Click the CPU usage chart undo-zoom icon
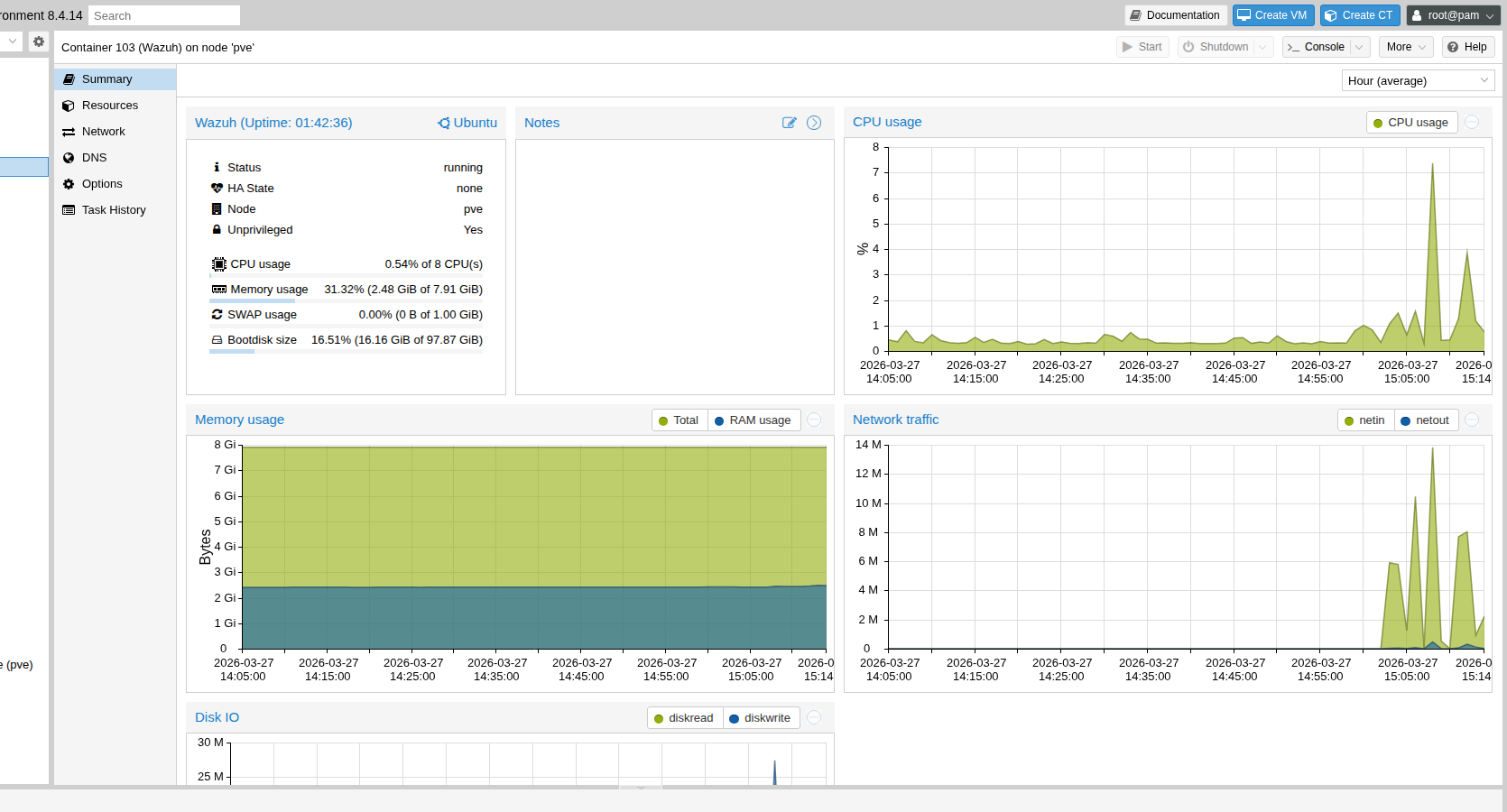Viewport: 1507px width, 812px height. coord(1472,122)
